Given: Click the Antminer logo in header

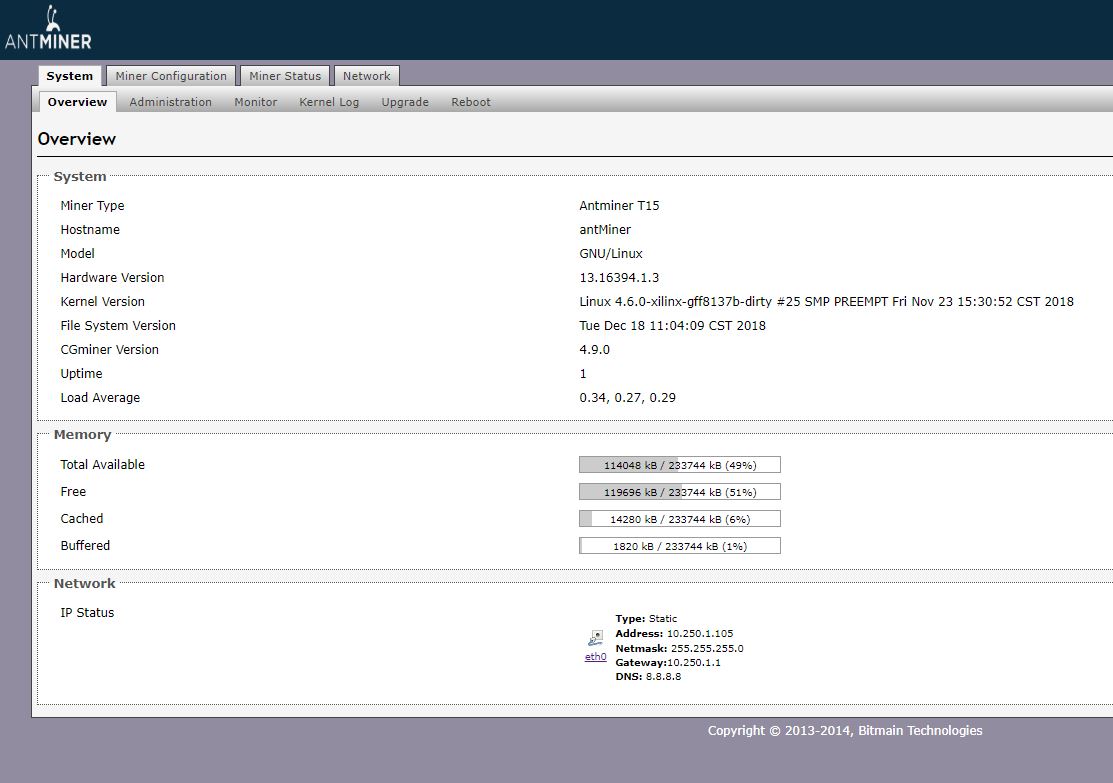Looking at the screenshot, I should click(x=48, y=28).
